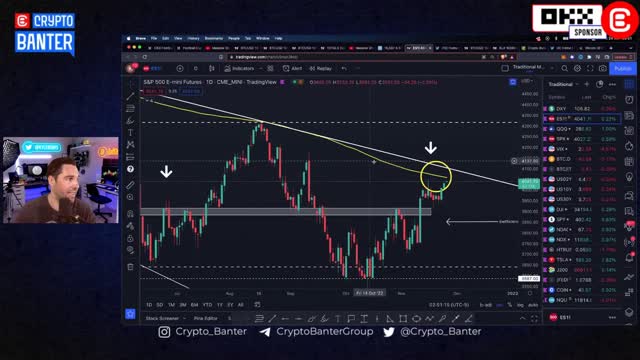
Task: Open the Bookmarks menu in macOS menu bar
Action: (213, 38)
